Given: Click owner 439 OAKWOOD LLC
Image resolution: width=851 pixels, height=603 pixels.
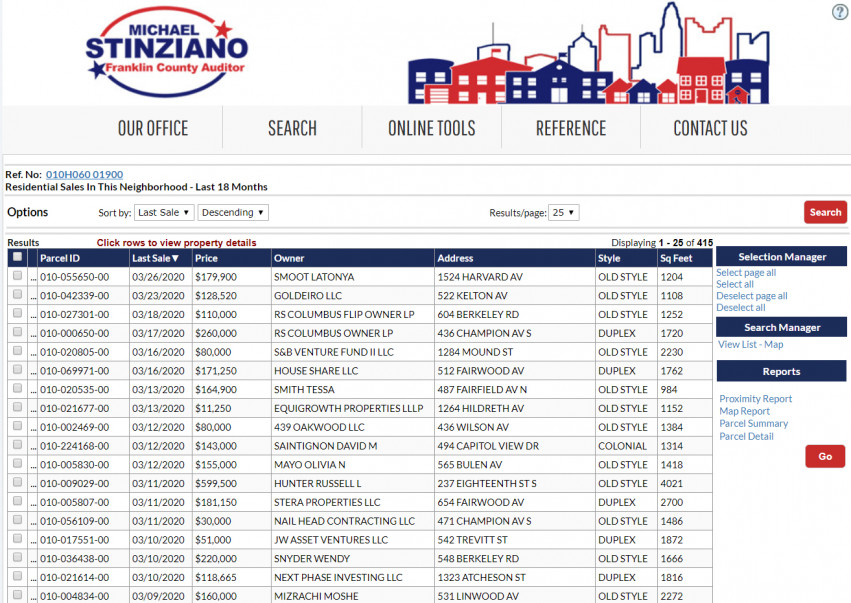Looking at the screenshot, I should pos(319,427).
